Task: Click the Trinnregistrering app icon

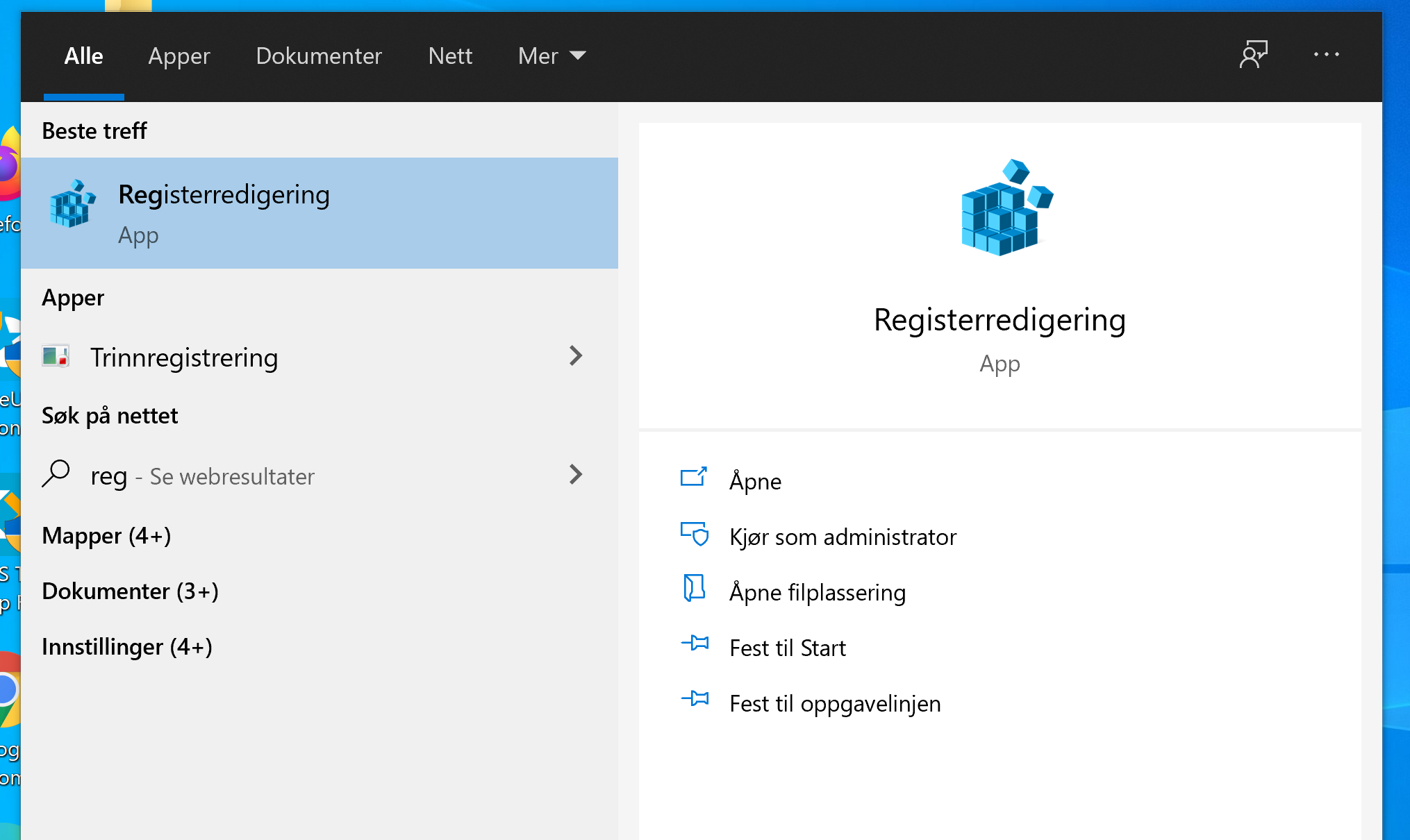Action: click(x=55, y=356)
